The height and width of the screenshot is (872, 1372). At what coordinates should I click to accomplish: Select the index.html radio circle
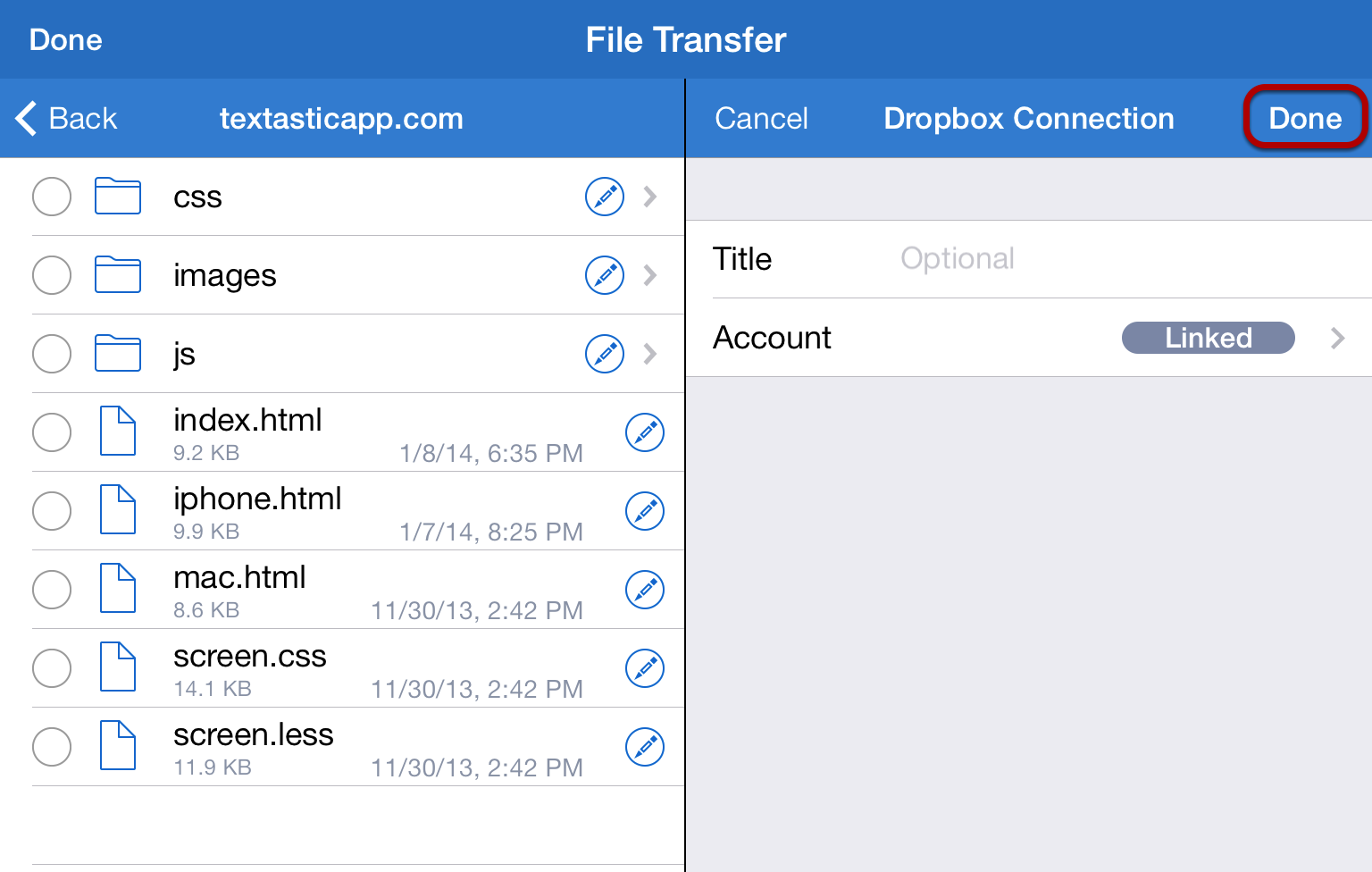(x=52, y=432)
